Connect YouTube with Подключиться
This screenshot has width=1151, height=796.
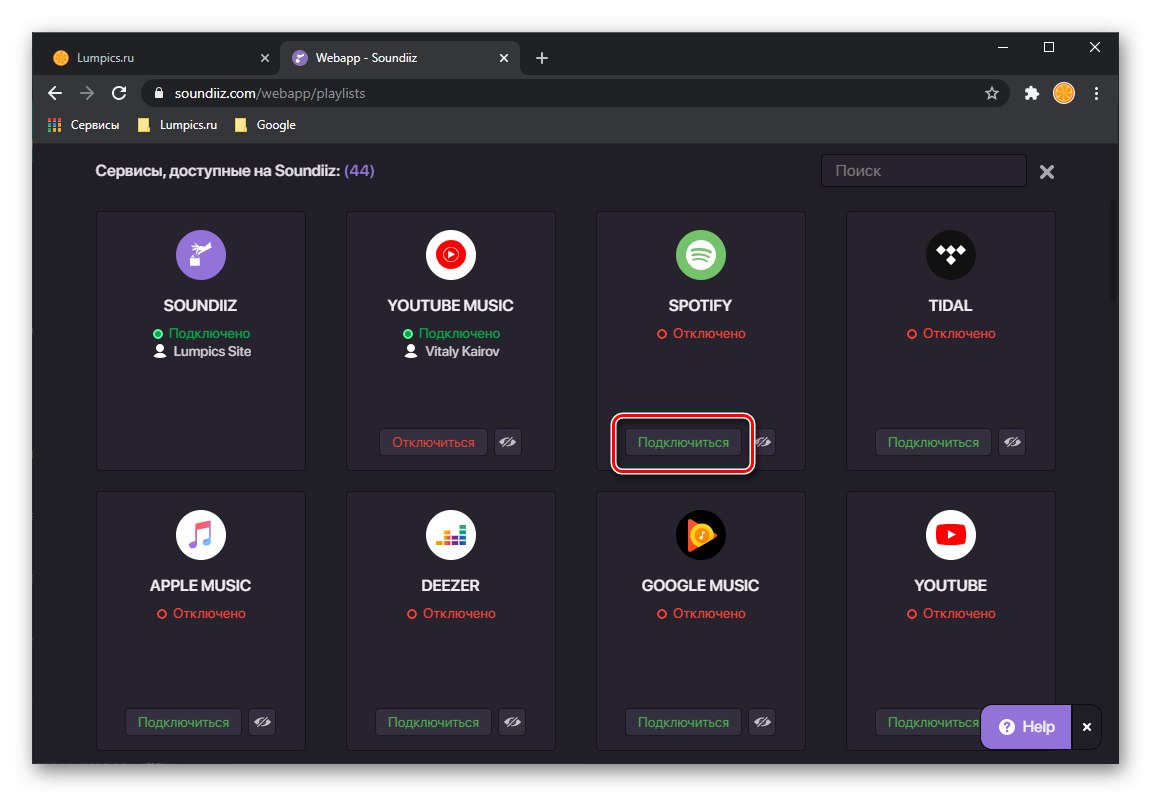point(928,722)
